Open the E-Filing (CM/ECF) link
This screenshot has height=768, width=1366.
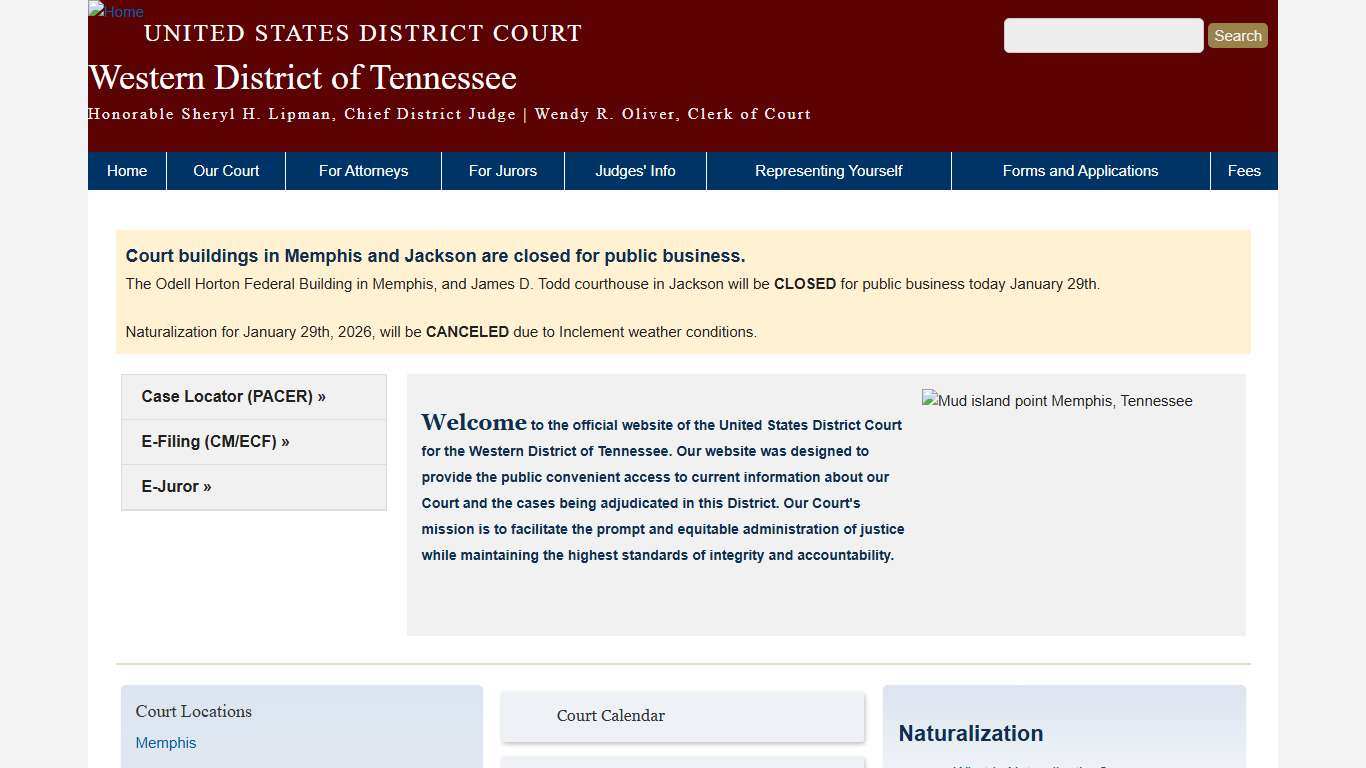point(215,441)
